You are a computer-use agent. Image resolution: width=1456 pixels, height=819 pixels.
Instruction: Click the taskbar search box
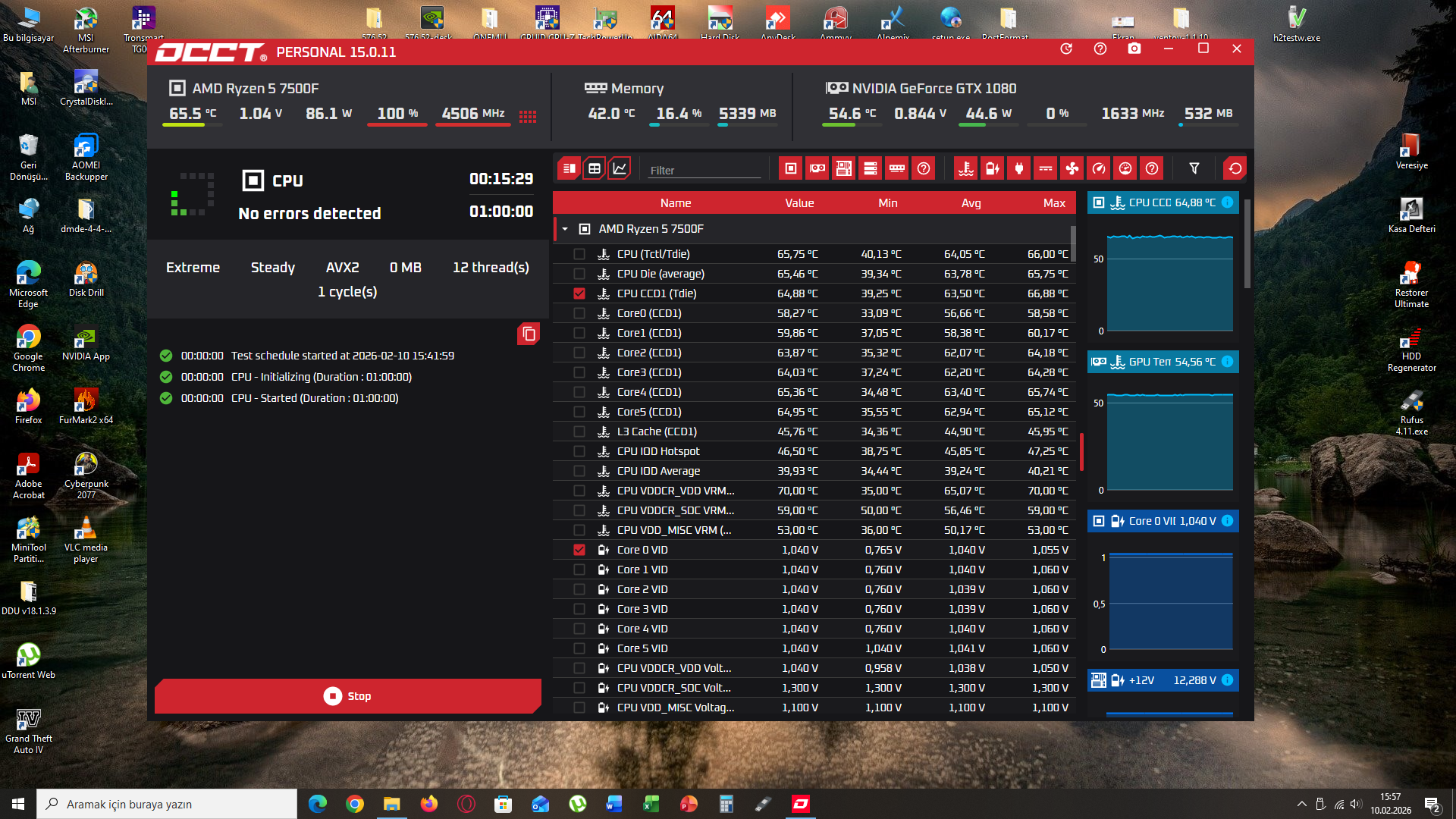(x=167, y=804)
